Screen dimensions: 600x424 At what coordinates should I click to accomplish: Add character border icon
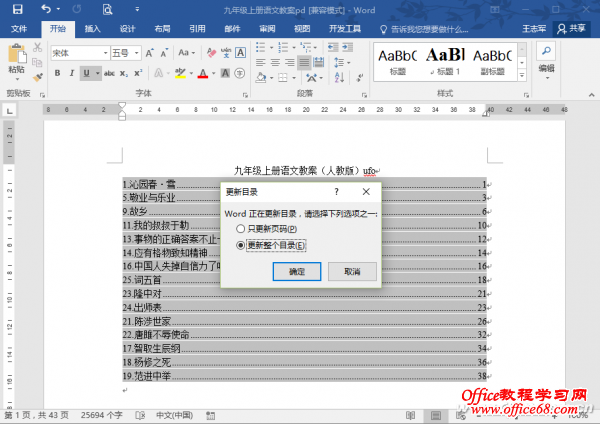(x=240, y=52)
